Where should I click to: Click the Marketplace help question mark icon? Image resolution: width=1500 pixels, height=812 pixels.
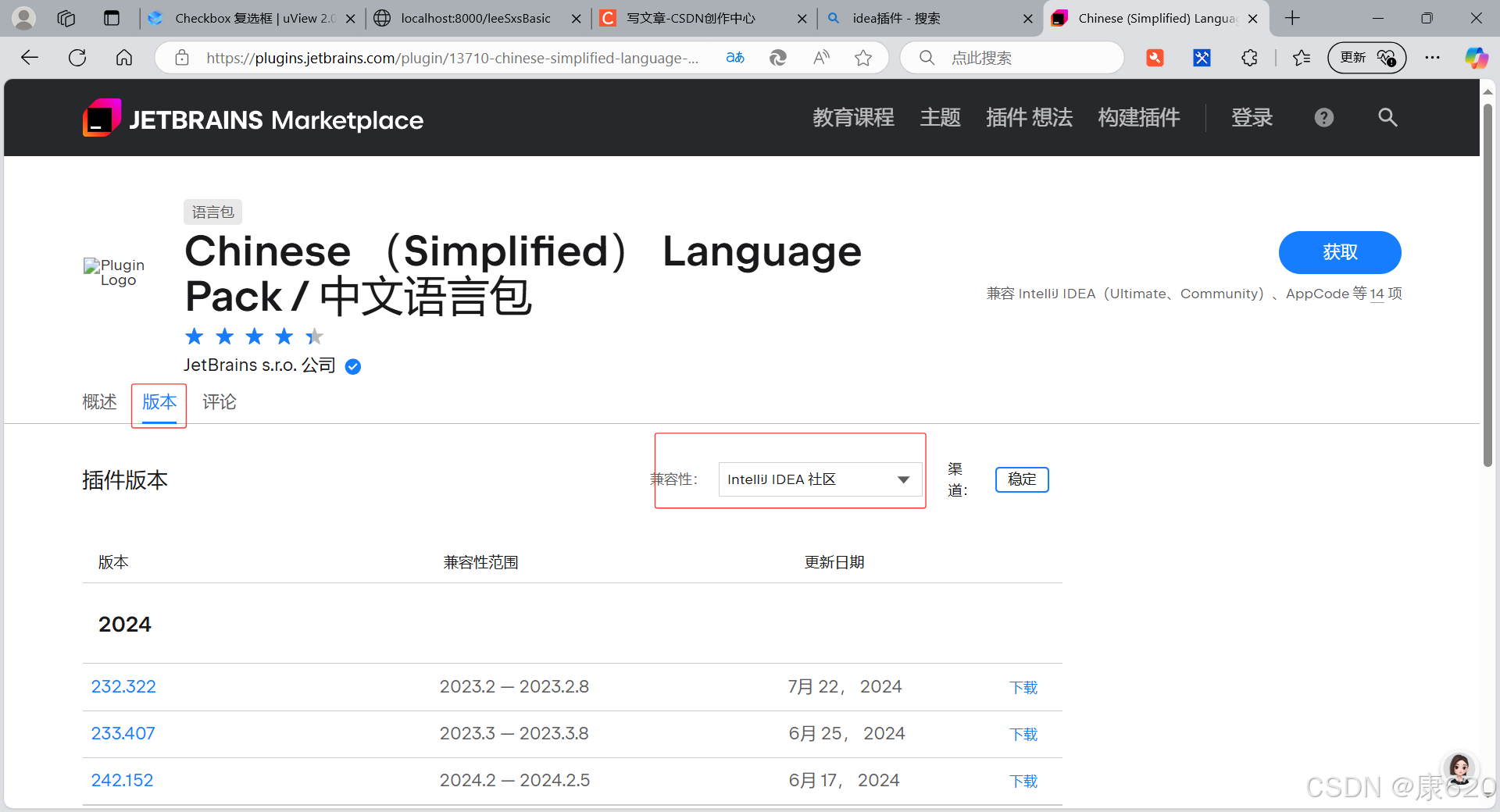tap(1323, 118)
